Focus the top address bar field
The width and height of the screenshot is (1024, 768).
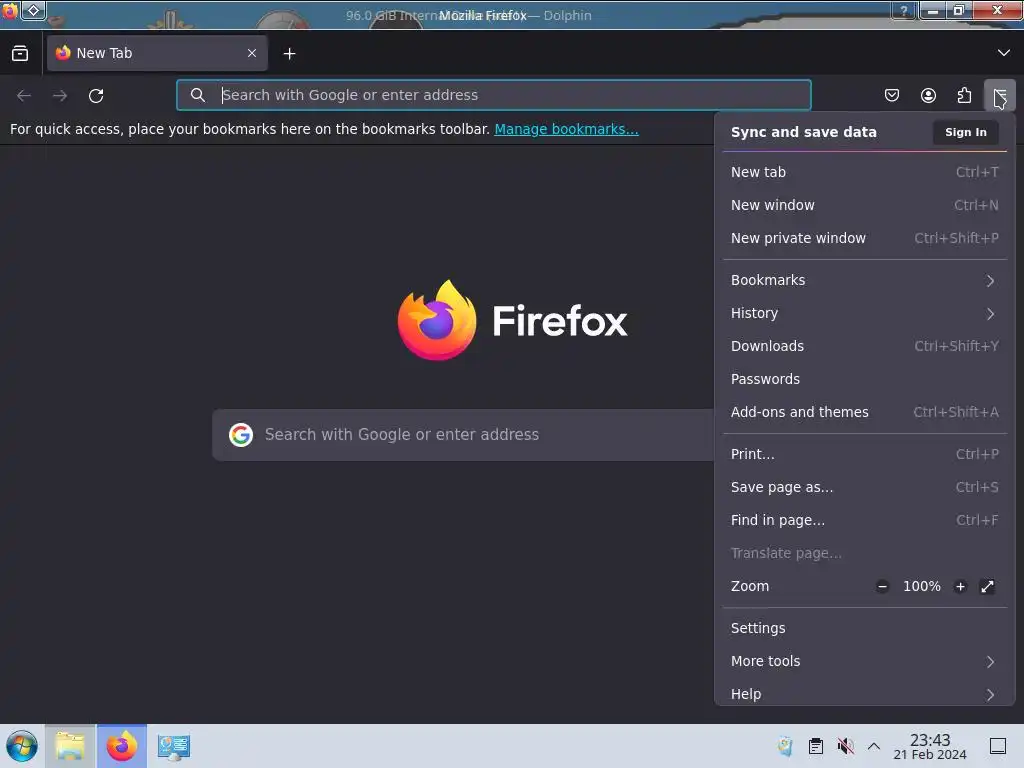494,95
